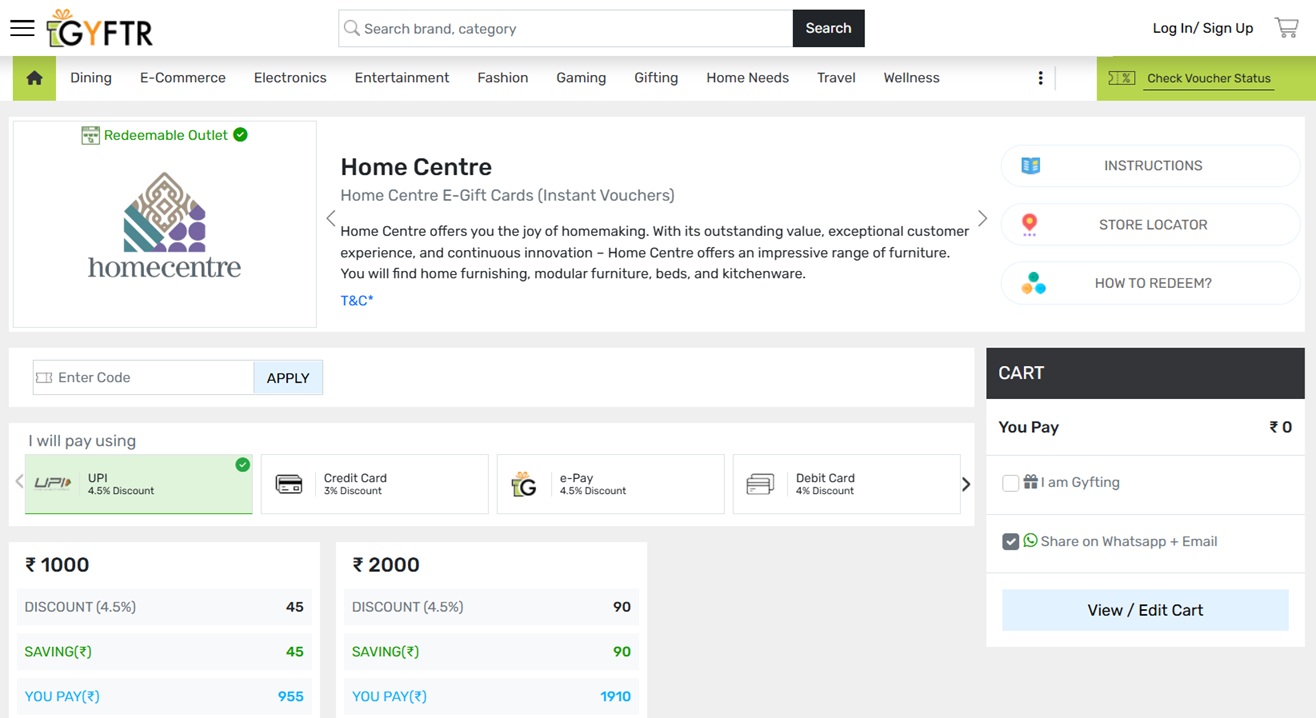Enable the I am Gyfting checkbox

1011,483
